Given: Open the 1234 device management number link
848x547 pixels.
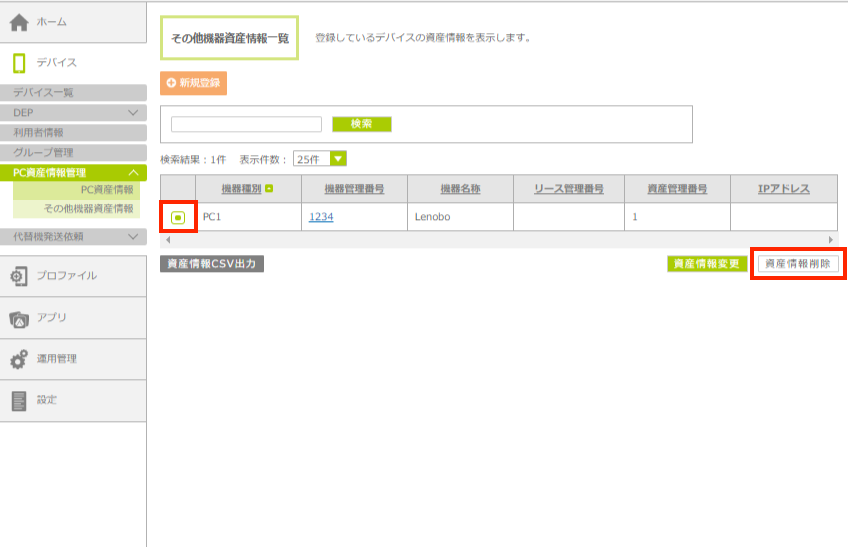Looking at the screenshot, I should click(x=320, y=217).
